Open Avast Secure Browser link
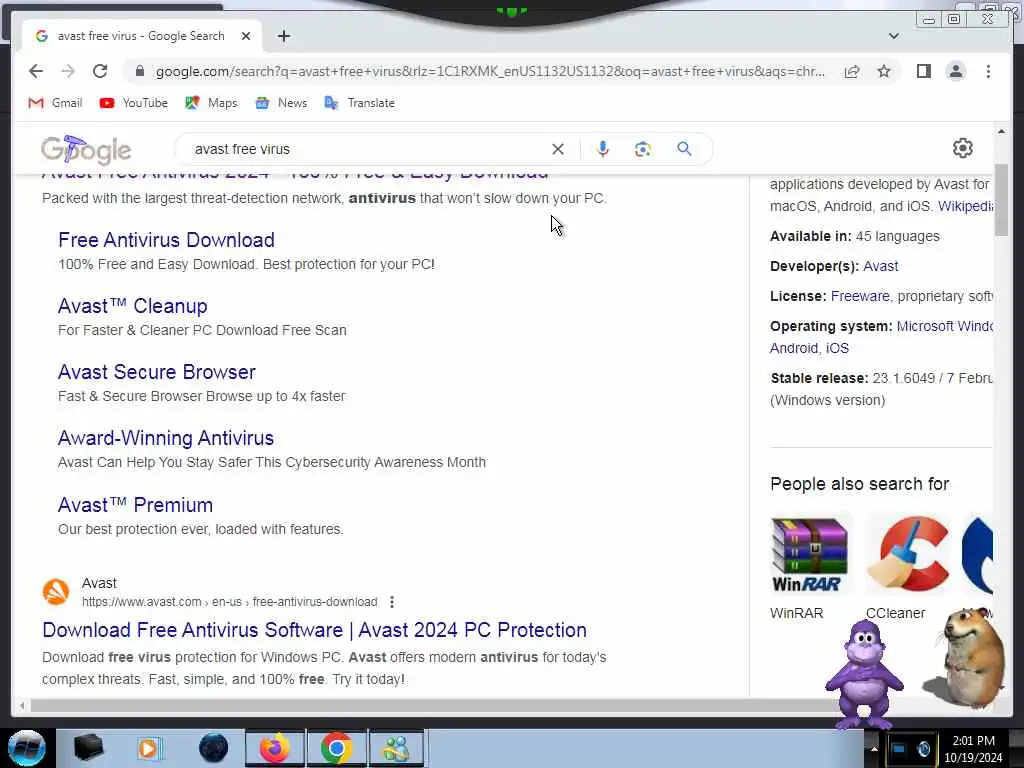The image size is (1024, 768). [157, 372]
